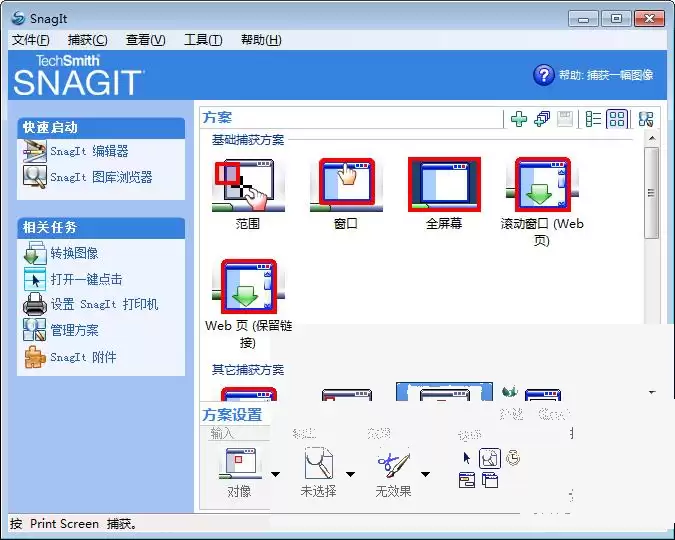
Task: Select the 窗口 window capture profile
Action: tap(346, 194)
